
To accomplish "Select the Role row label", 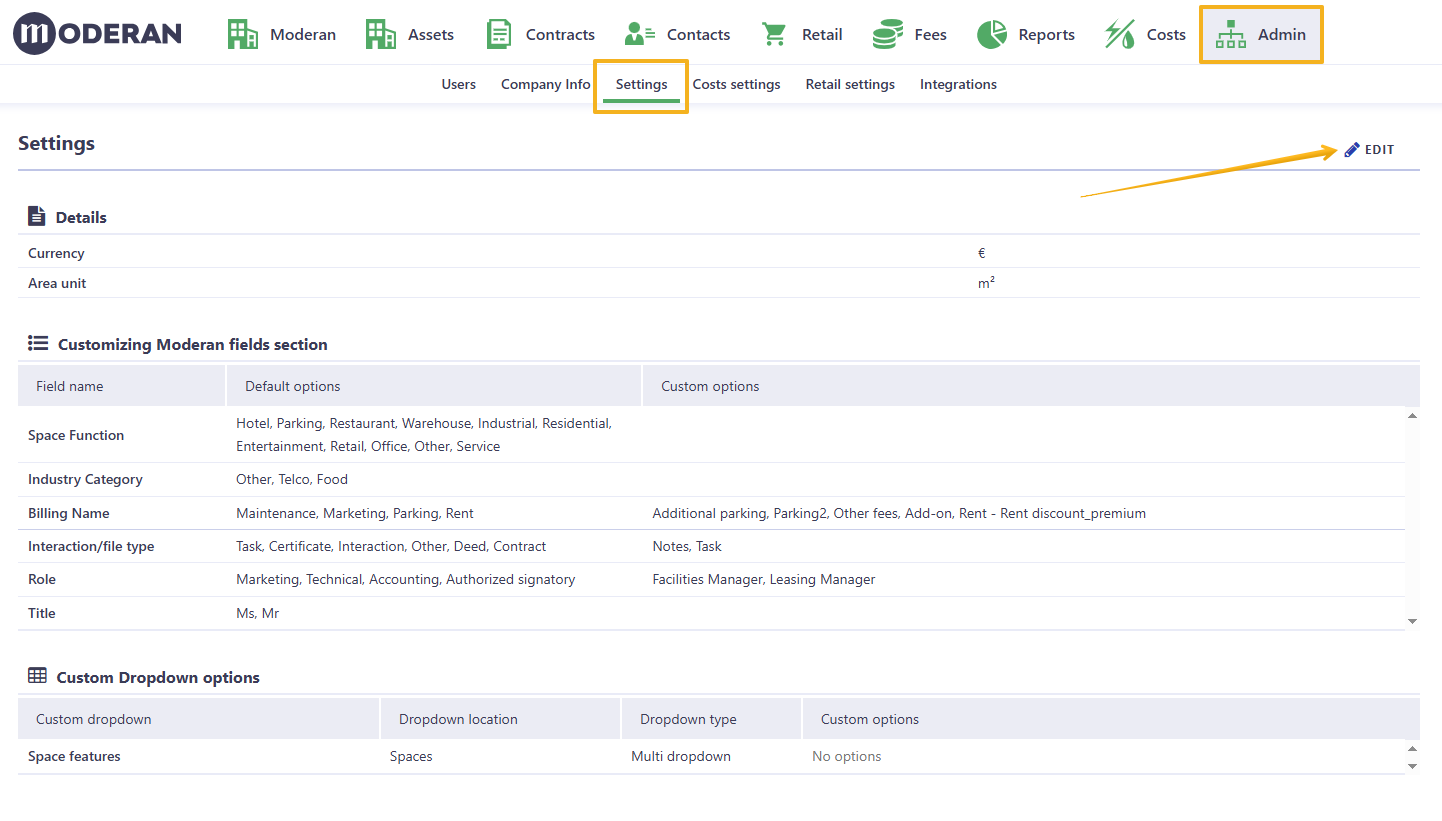I will click(x=42, y=579).
